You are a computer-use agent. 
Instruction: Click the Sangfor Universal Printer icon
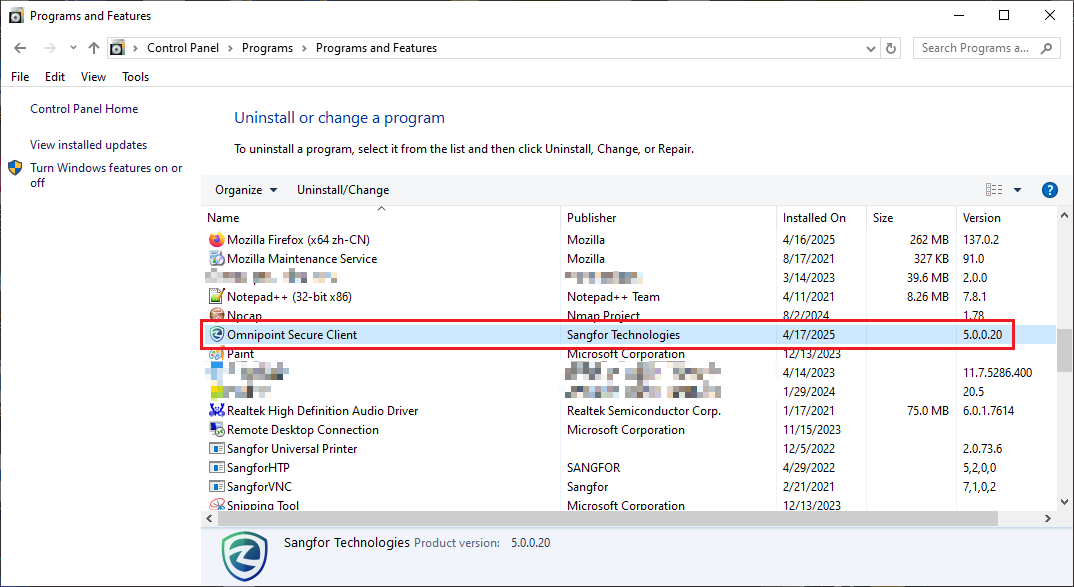[x=216, y=449]
